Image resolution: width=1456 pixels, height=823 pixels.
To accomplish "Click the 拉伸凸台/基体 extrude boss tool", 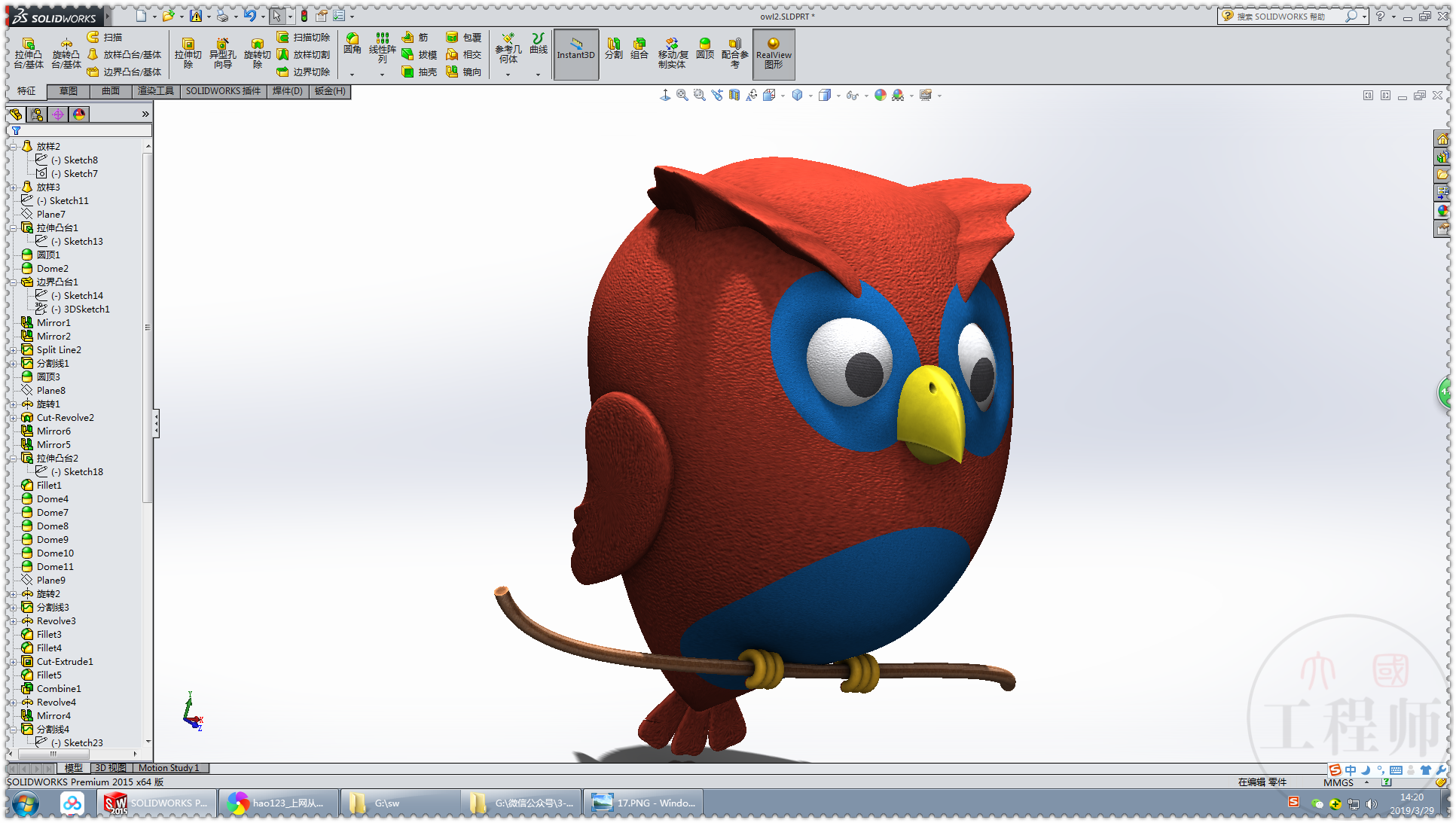I will (x=28, y=53).
